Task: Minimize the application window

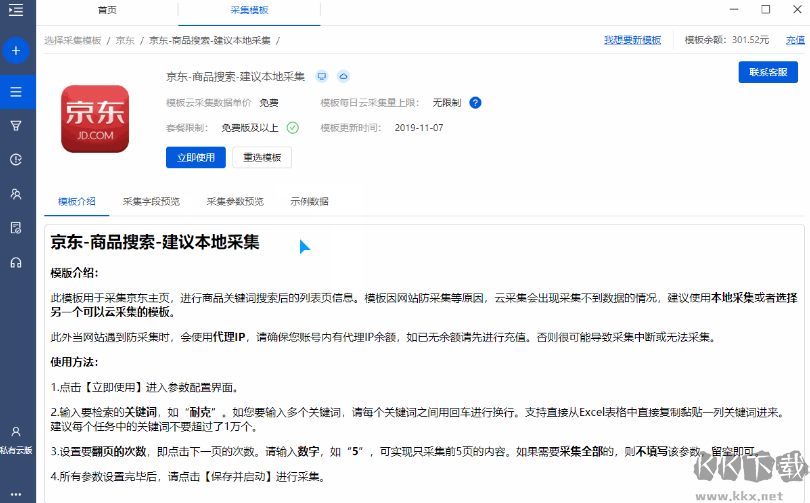Action: pos(734,10)
